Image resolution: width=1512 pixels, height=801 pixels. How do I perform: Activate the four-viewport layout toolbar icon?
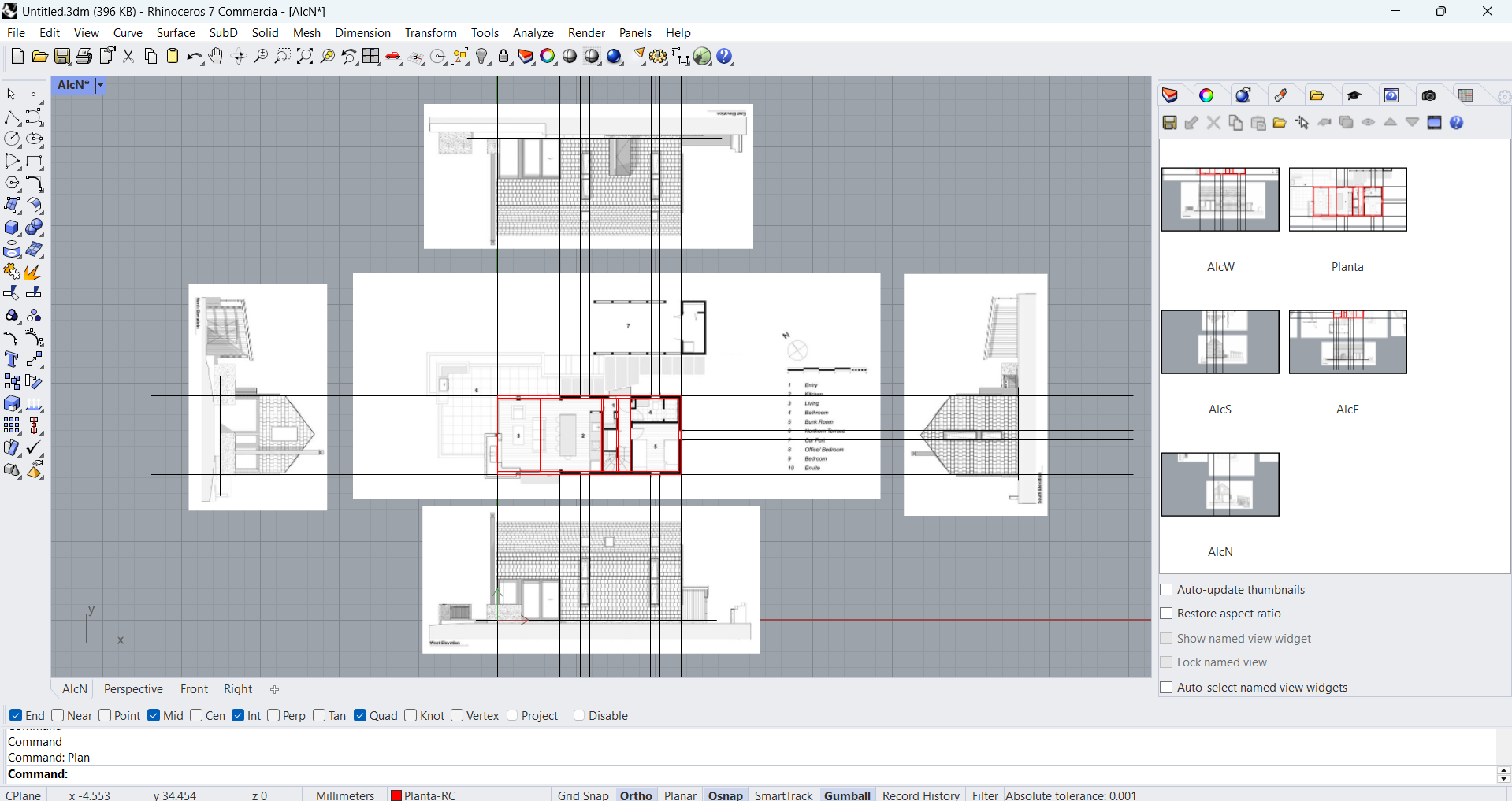click(x=371, y=56)
